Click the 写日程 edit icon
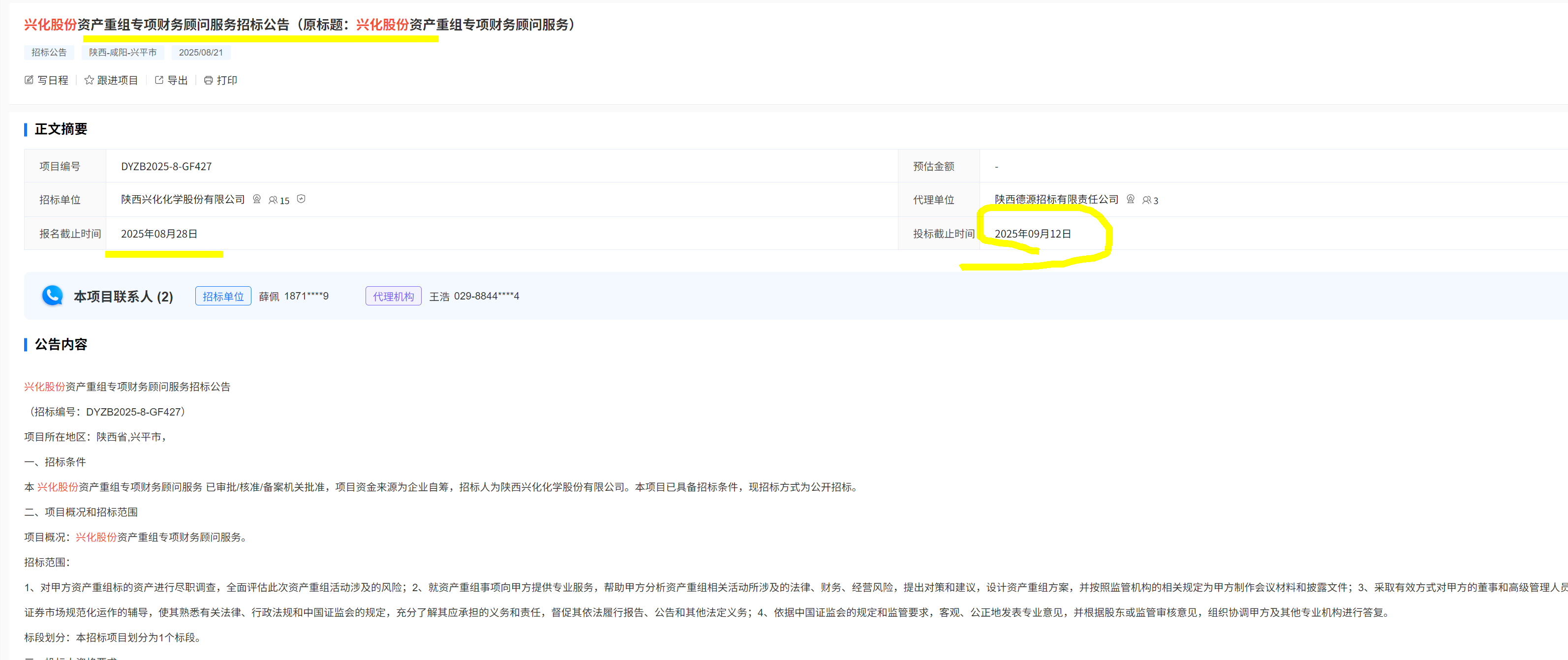Viewport: 1568px width, 660px height. point(29,80)
